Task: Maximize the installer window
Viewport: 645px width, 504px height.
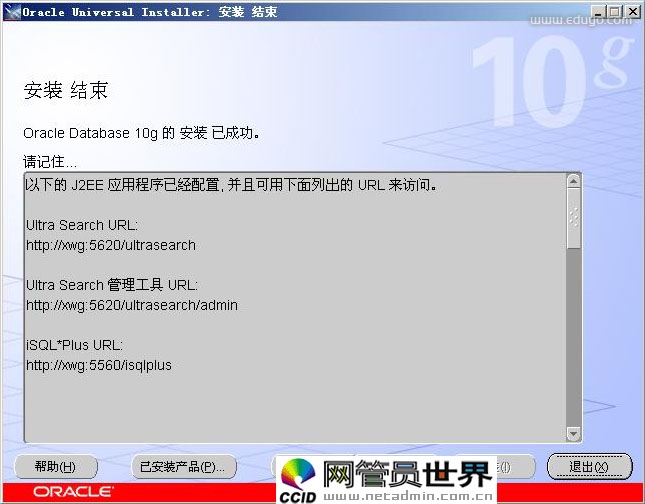Action: coord(617,11)
